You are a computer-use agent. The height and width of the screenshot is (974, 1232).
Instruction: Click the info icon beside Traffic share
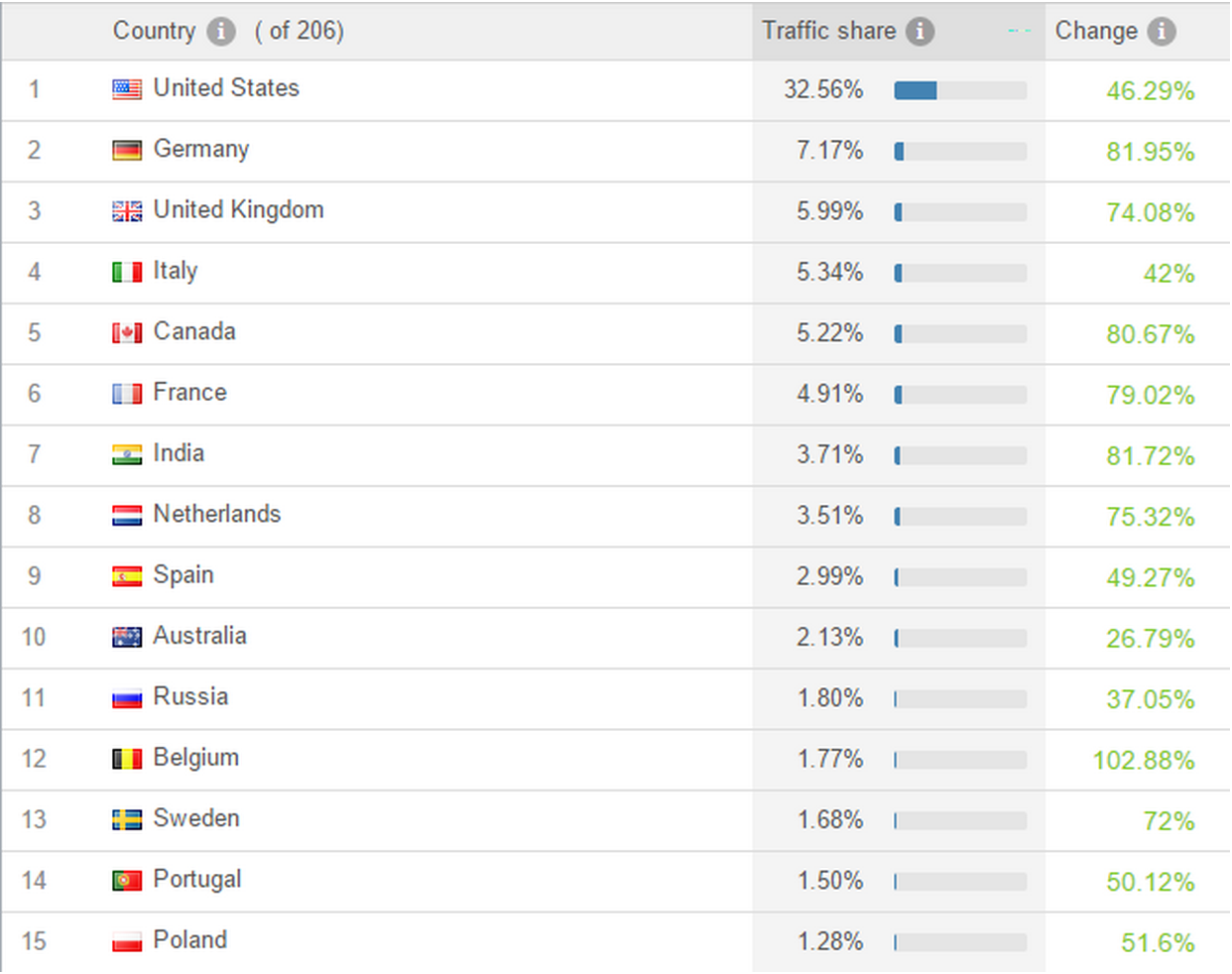pyautogui.click(x=920, y=32)
